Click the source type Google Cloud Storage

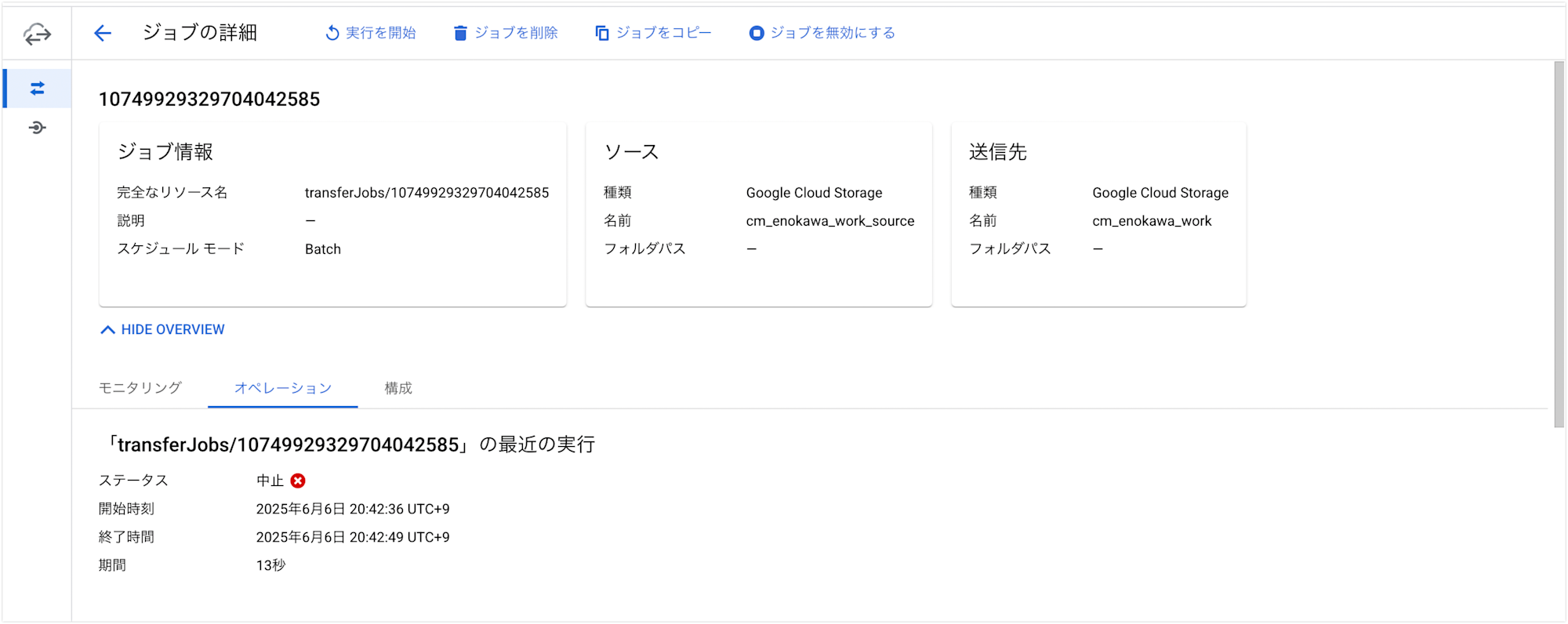814,193
